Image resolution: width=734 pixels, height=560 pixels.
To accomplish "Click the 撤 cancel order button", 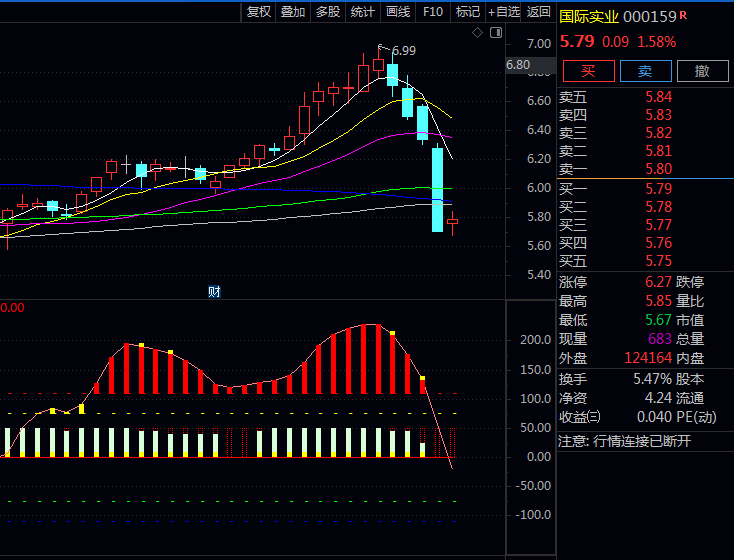I will coord(703,71).
